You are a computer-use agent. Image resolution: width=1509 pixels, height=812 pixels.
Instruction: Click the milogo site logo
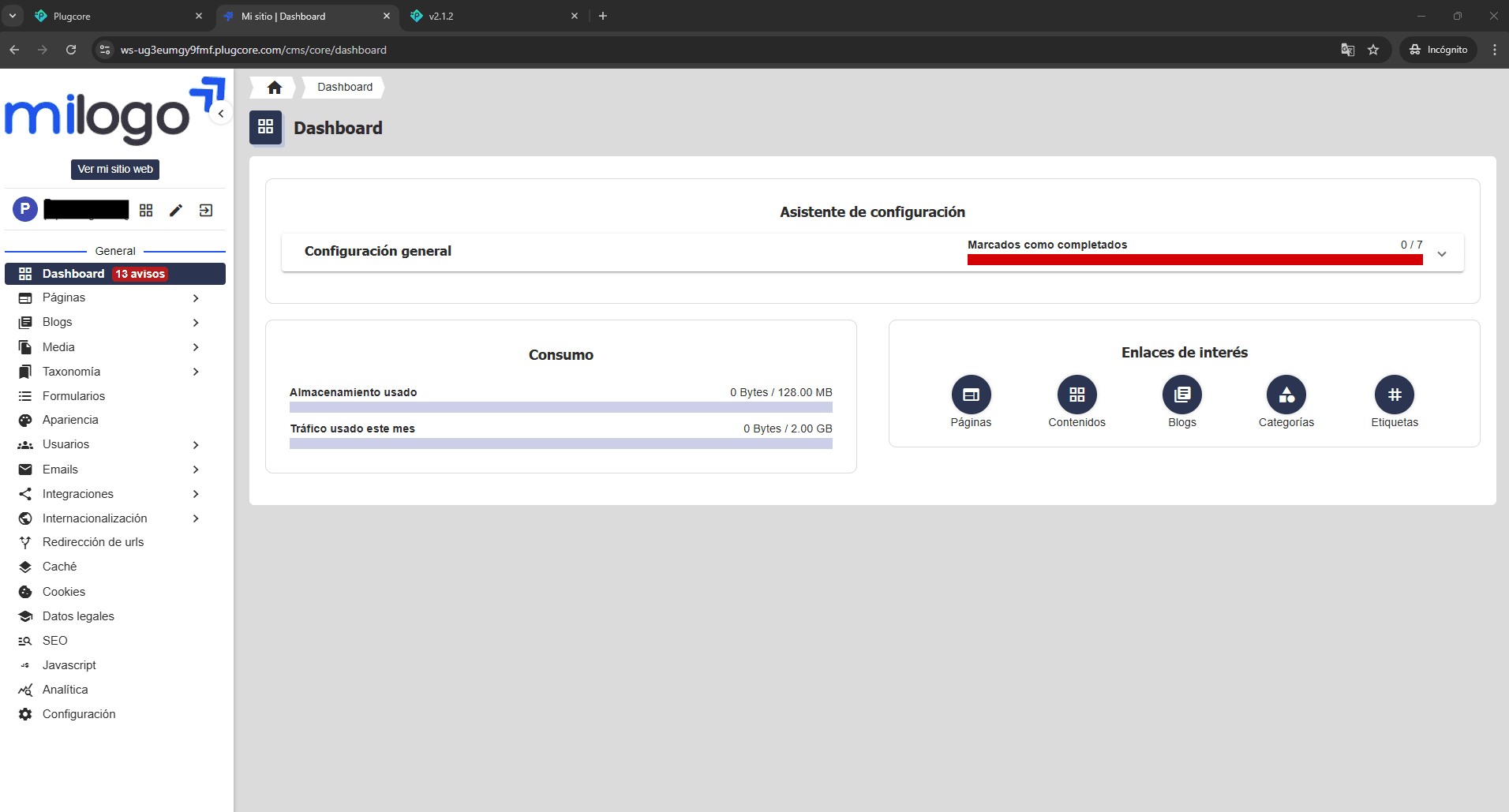point(115,111)
